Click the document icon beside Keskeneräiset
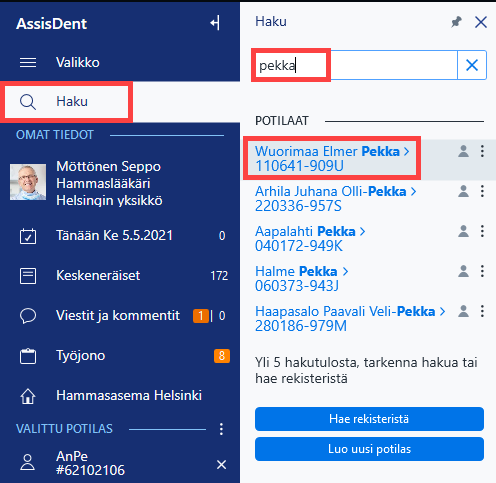The height and width of the screenshot is (483, 496). pyautogui.click(x=28, y=276)
